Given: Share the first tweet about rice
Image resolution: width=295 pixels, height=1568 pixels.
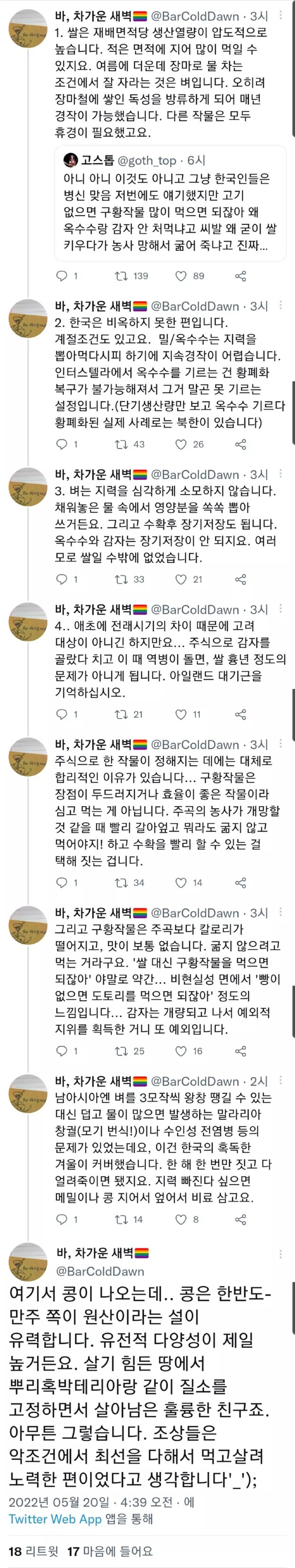Looking at the screenshot, I should [241, 276].
